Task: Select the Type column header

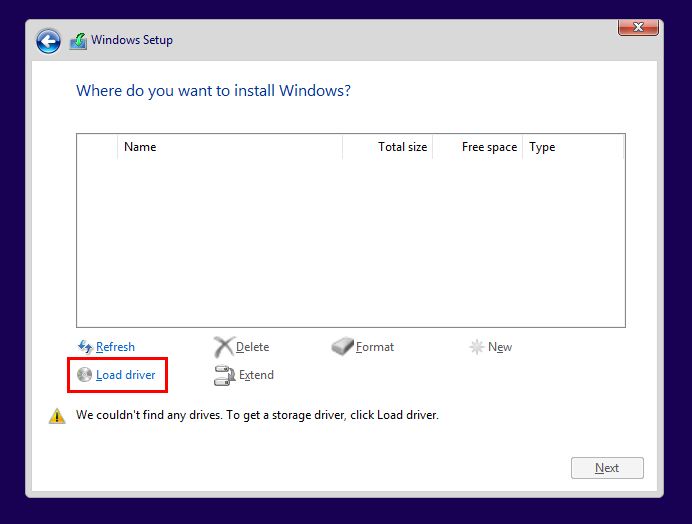Action: (542, 147)
